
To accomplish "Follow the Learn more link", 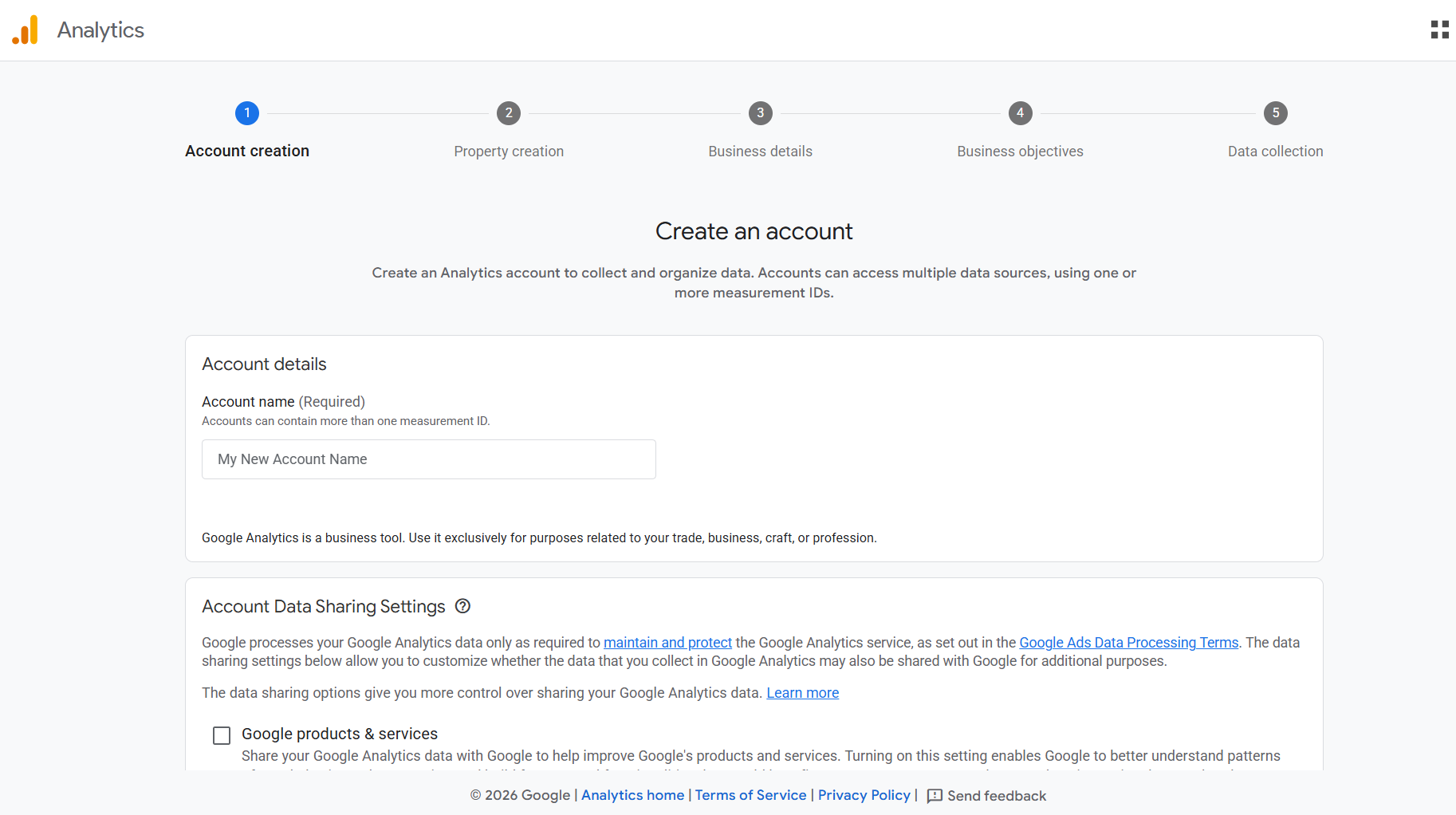I will 803,693.
